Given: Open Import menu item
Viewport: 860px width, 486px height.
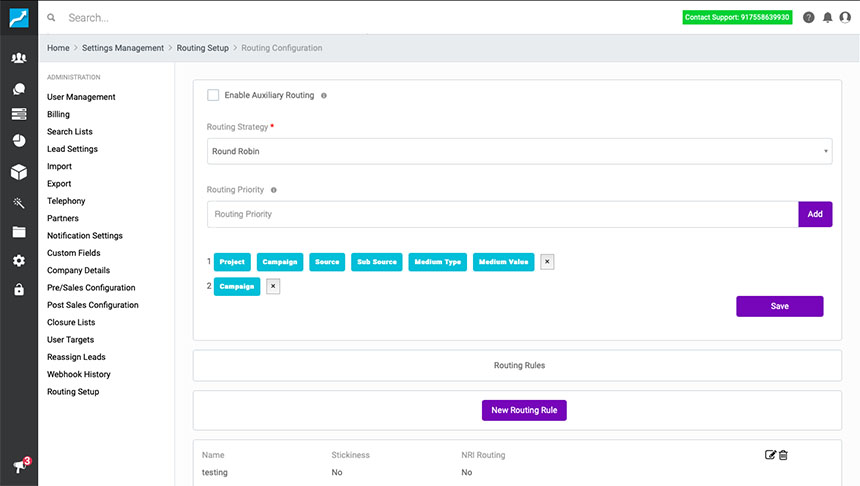Looking at the screenshot, I should coord(59,166).
